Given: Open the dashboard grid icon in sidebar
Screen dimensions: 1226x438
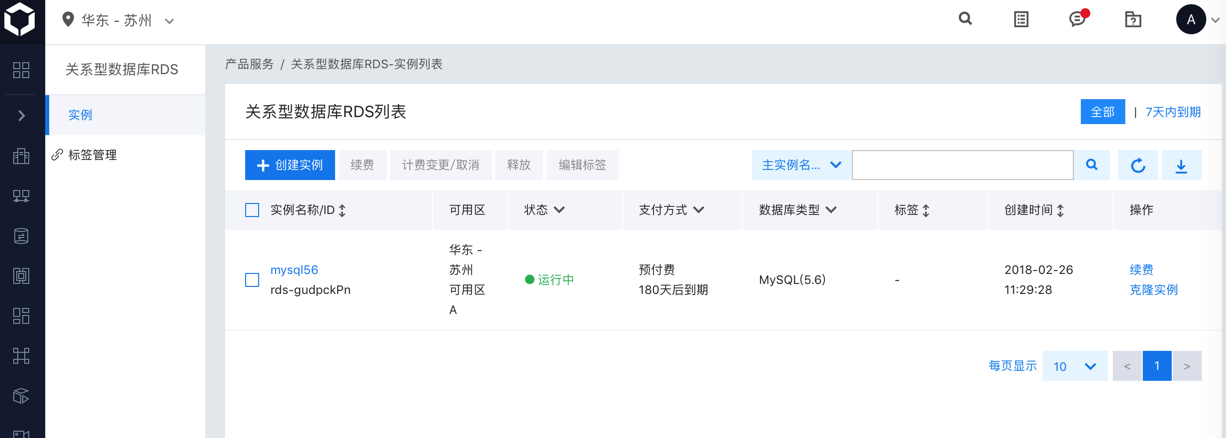Looking at the screenshot, I should (x=21, y=70).
